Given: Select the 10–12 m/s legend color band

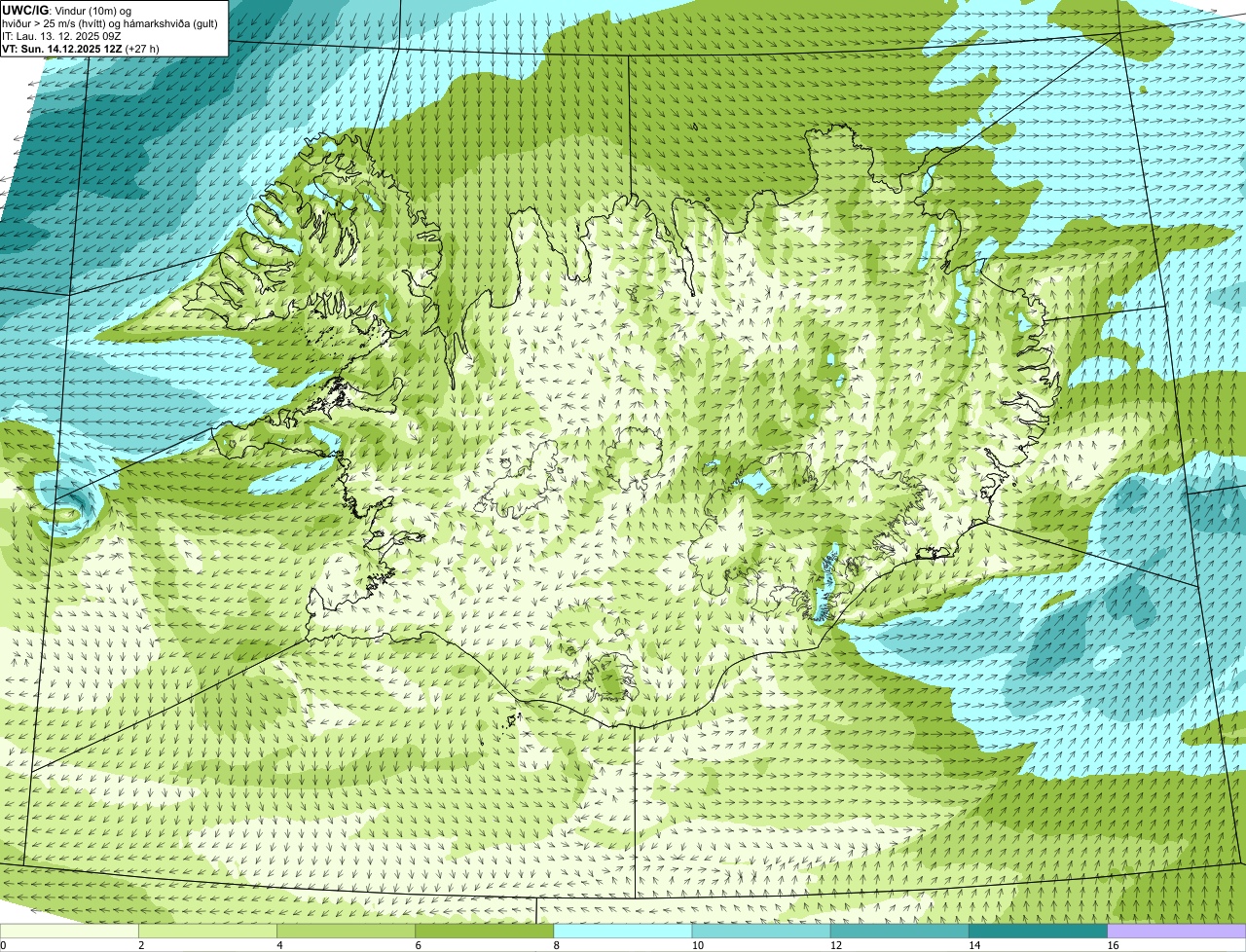Looking at the screenshot, I should (762, 932).
